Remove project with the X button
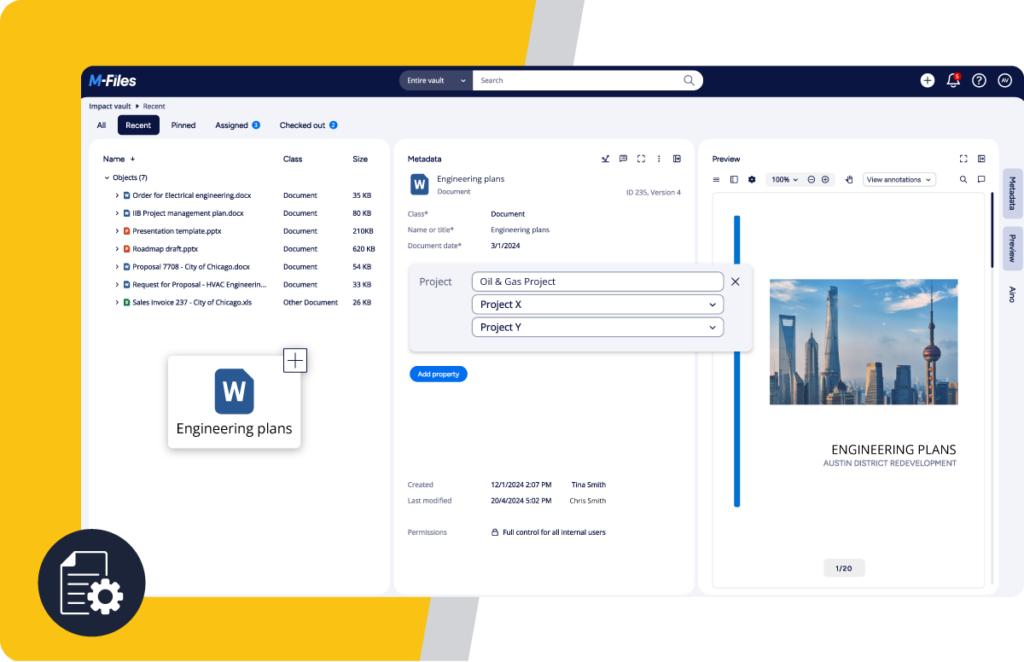1024x662 pixels. [x=735, y=282]
